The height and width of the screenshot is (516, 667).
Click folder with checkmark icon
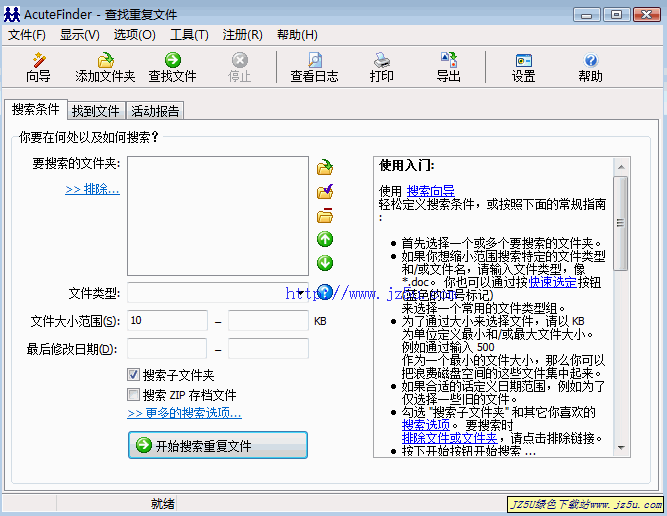pos(325,192)
